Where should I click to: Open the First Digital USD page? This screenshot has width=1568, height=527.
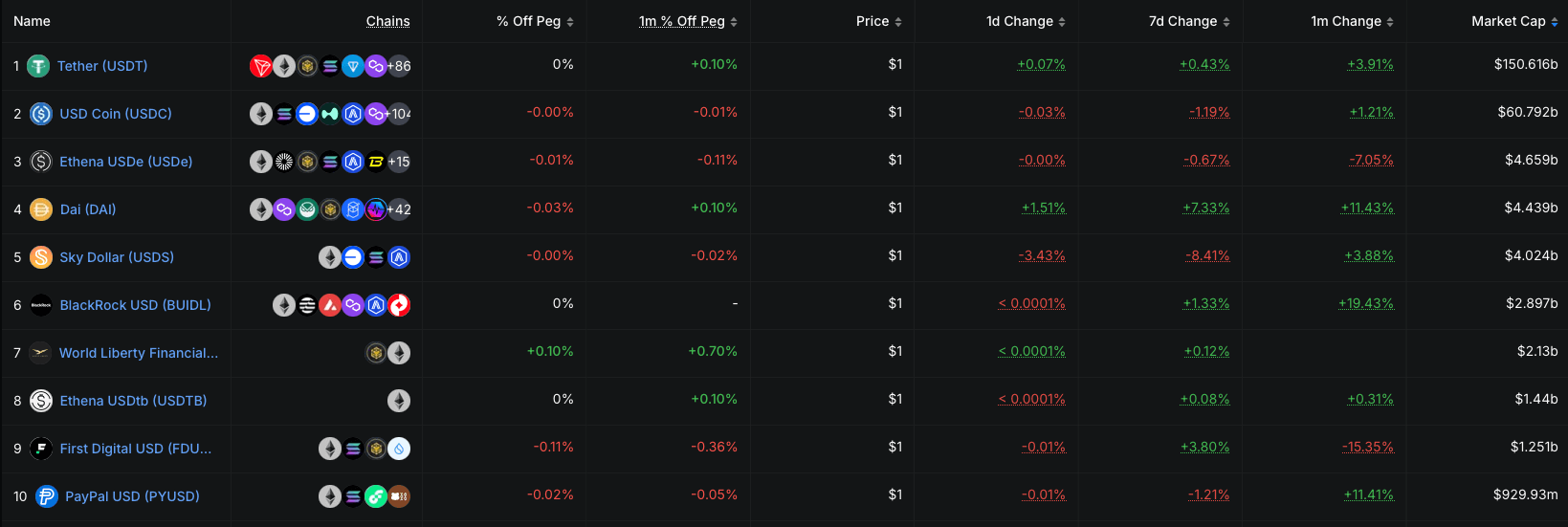136,449
